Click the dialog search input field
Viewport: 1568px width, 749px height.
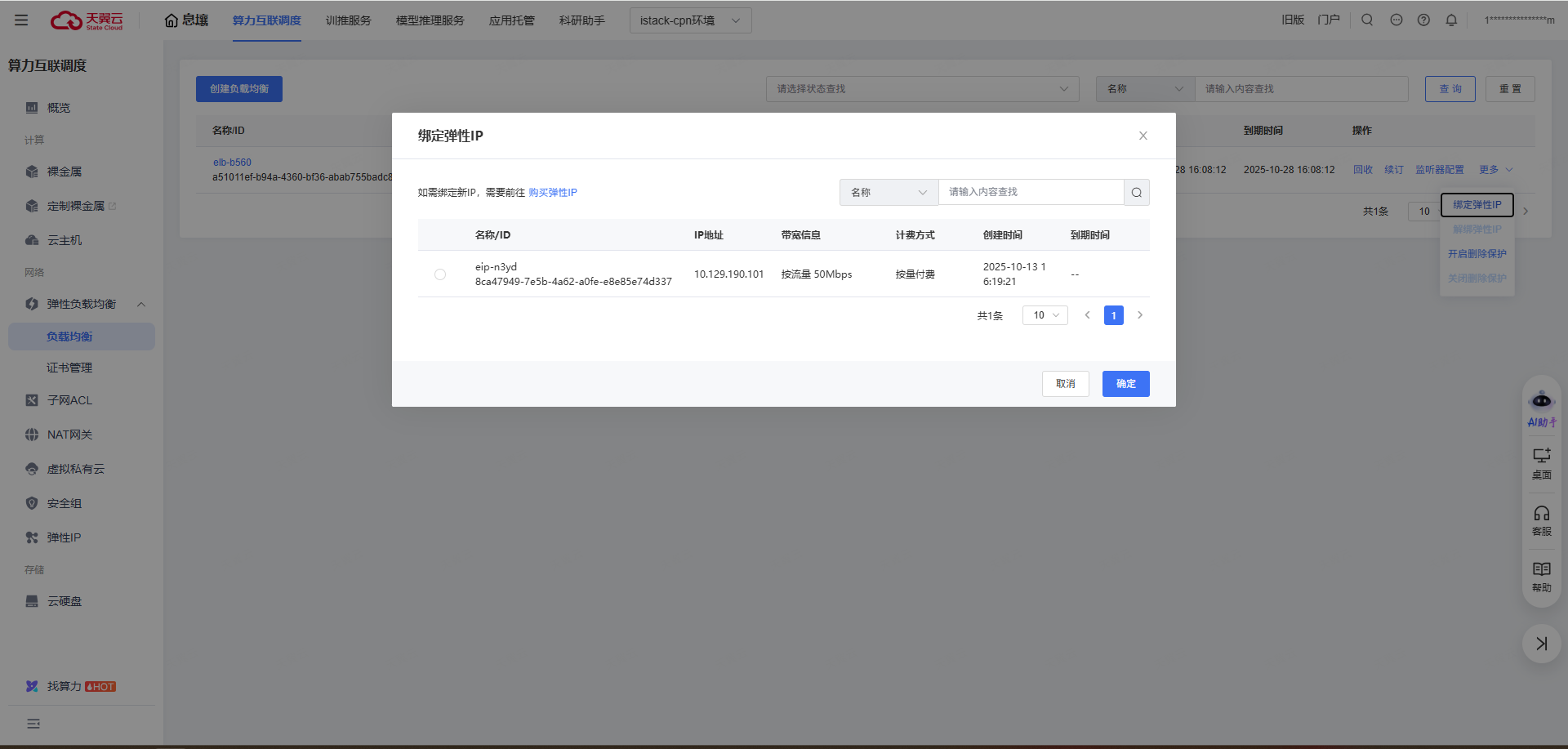[1031, 193]
